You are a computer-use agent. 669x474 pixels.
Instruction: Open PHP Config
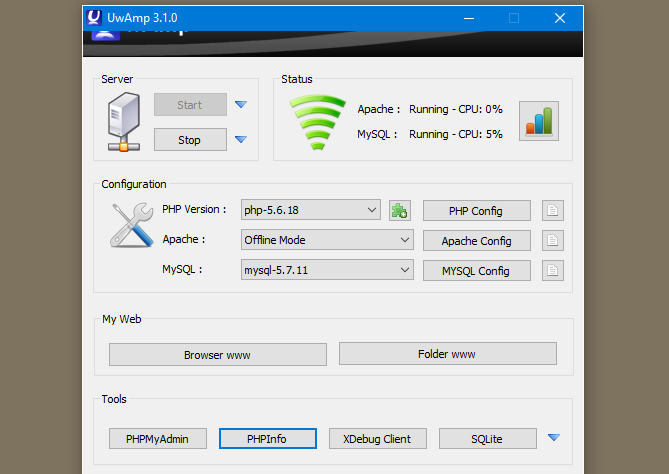(477, 211)
